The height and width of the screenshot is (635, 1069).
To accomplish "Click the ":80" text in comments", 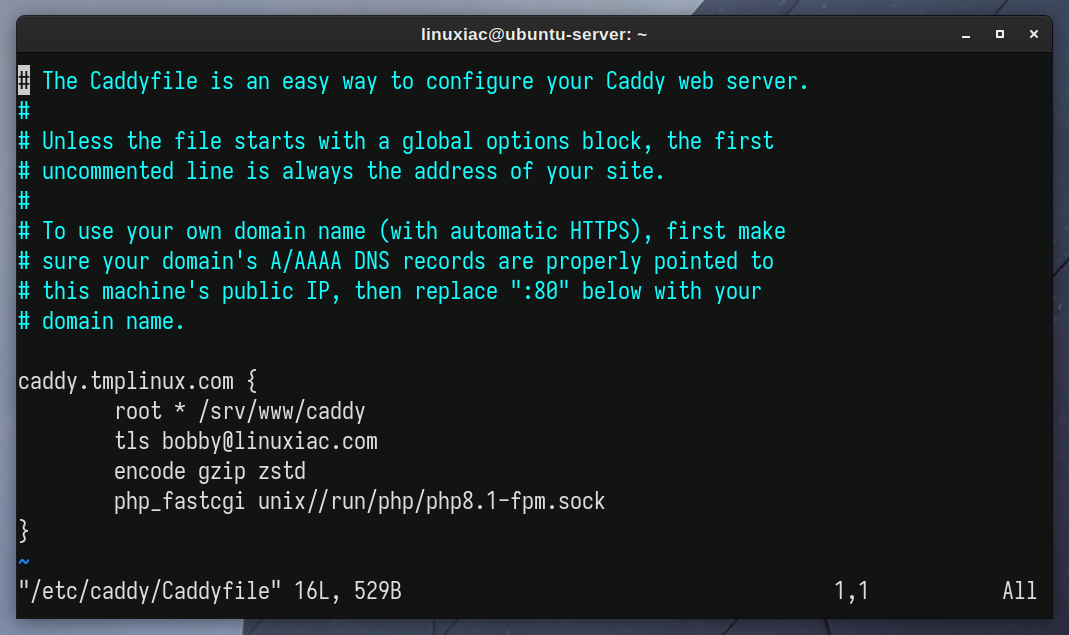I will coord(539,291).
